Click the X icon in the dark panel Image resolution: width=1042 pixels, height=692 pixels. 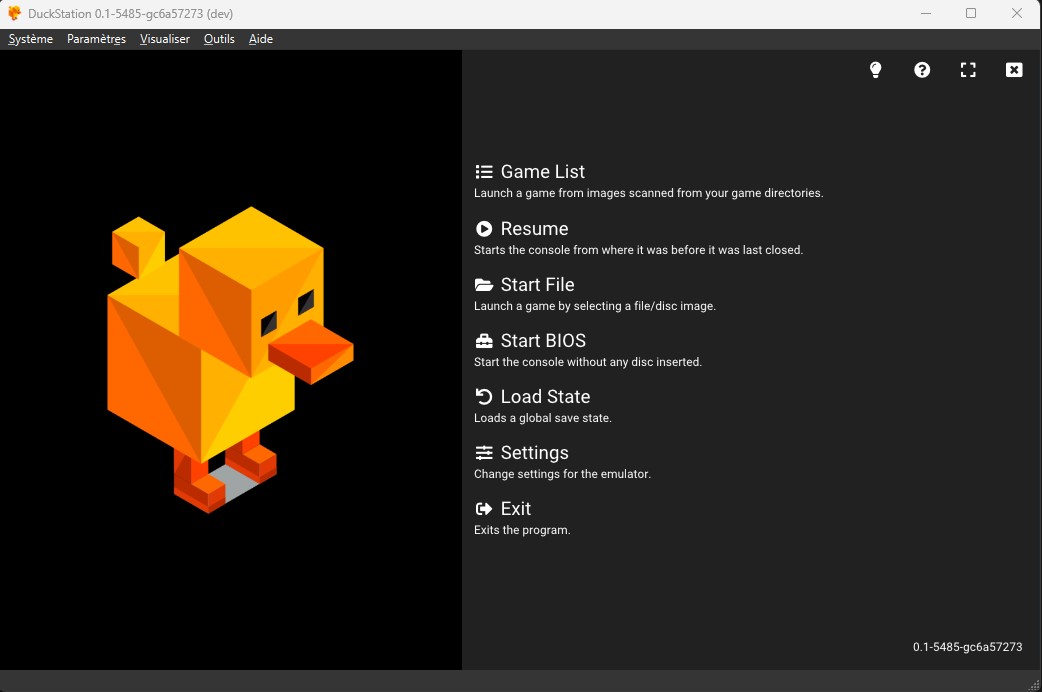point(1014,70)
